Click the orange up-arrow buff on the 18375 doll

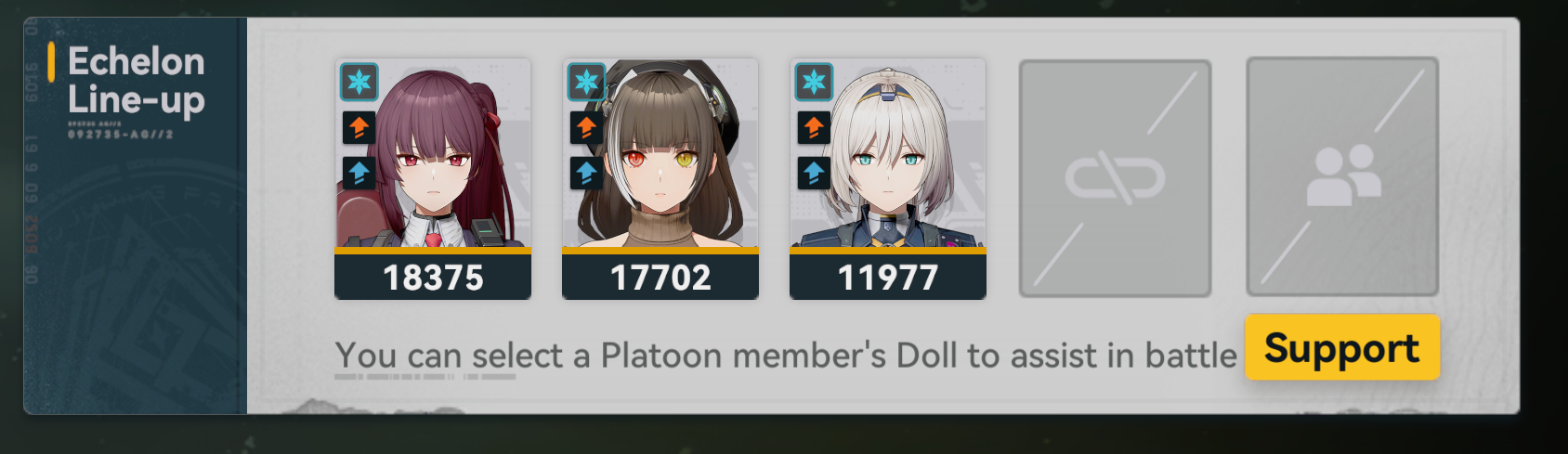[x=359, y=126]
